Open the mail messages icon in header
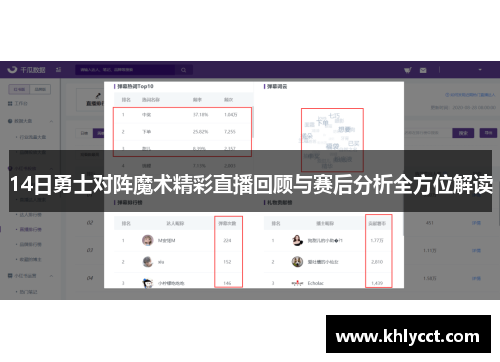This screenshot has height=362, width=500. 423,70
